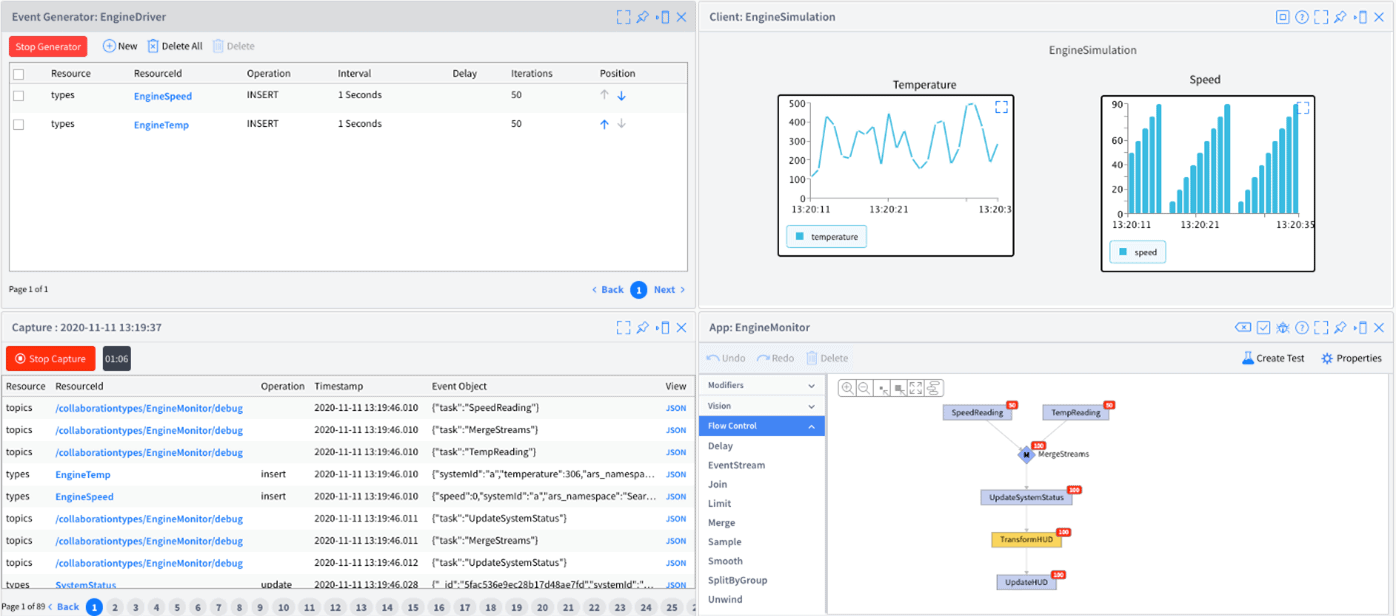Click the validate checkmark icon on EngineMonitor
1396x616 pixels.
(1263, 327)
